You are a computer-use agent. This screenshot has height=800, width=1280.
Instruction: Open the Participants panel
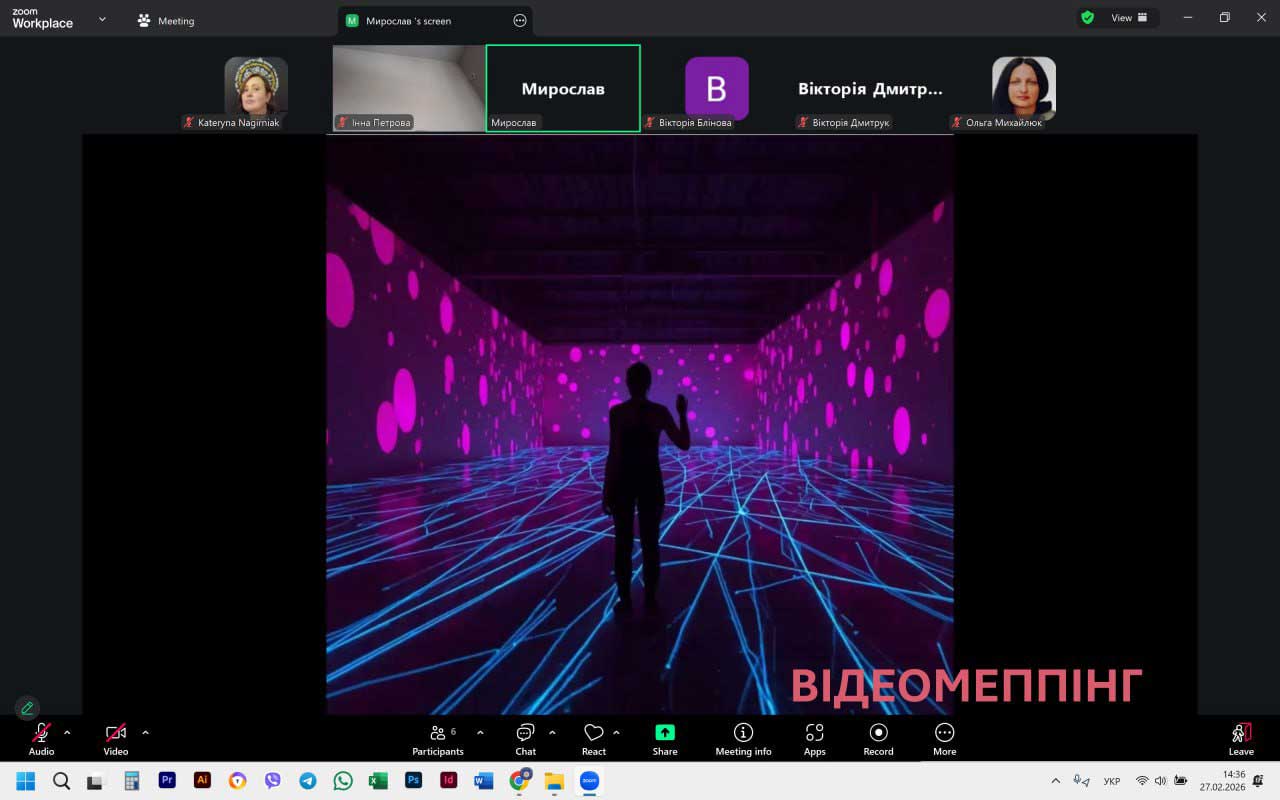pos(438,739)
